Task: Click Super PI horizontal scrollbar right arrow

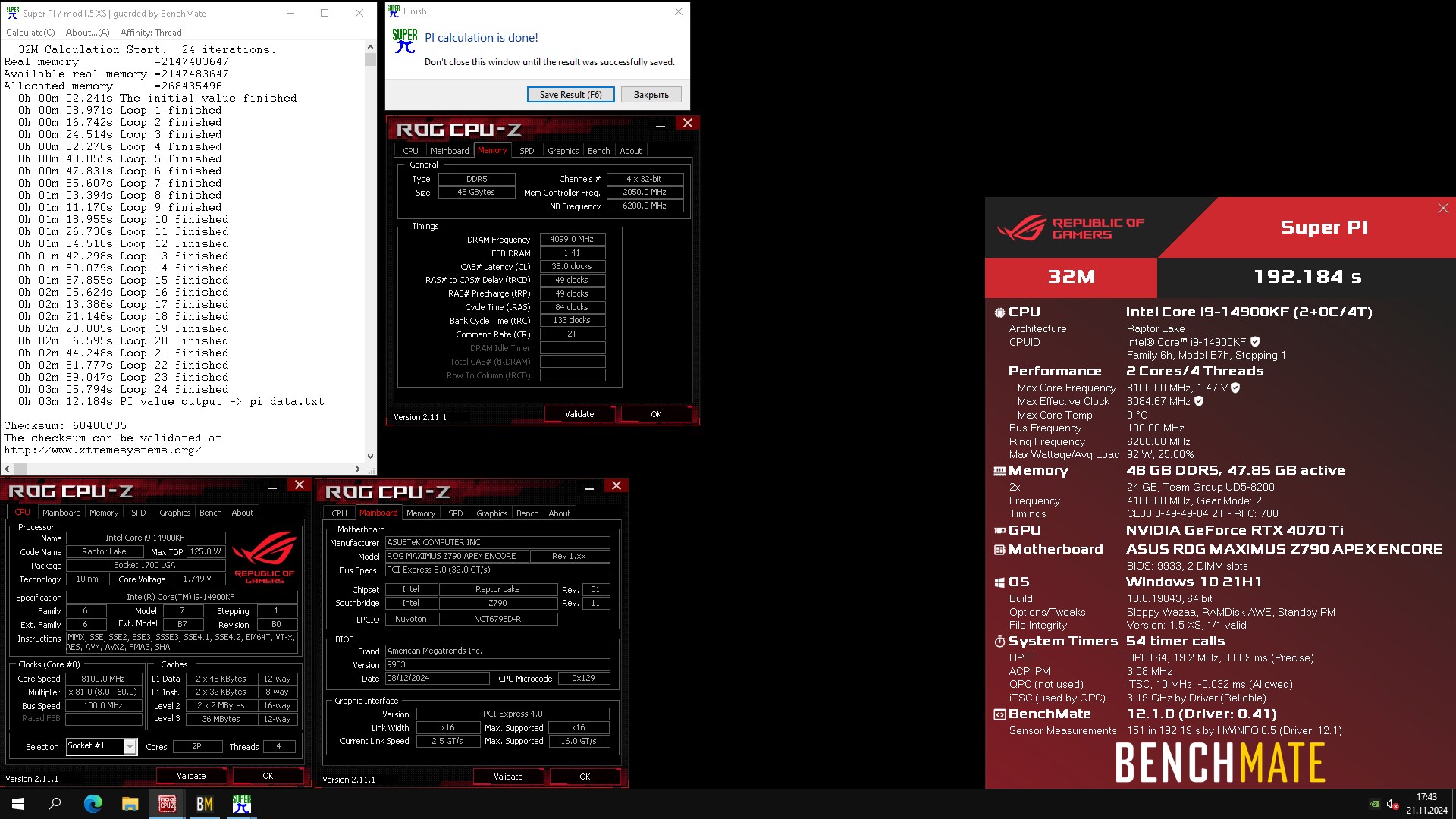Action: pyautogui.click(x=358, y=469)
